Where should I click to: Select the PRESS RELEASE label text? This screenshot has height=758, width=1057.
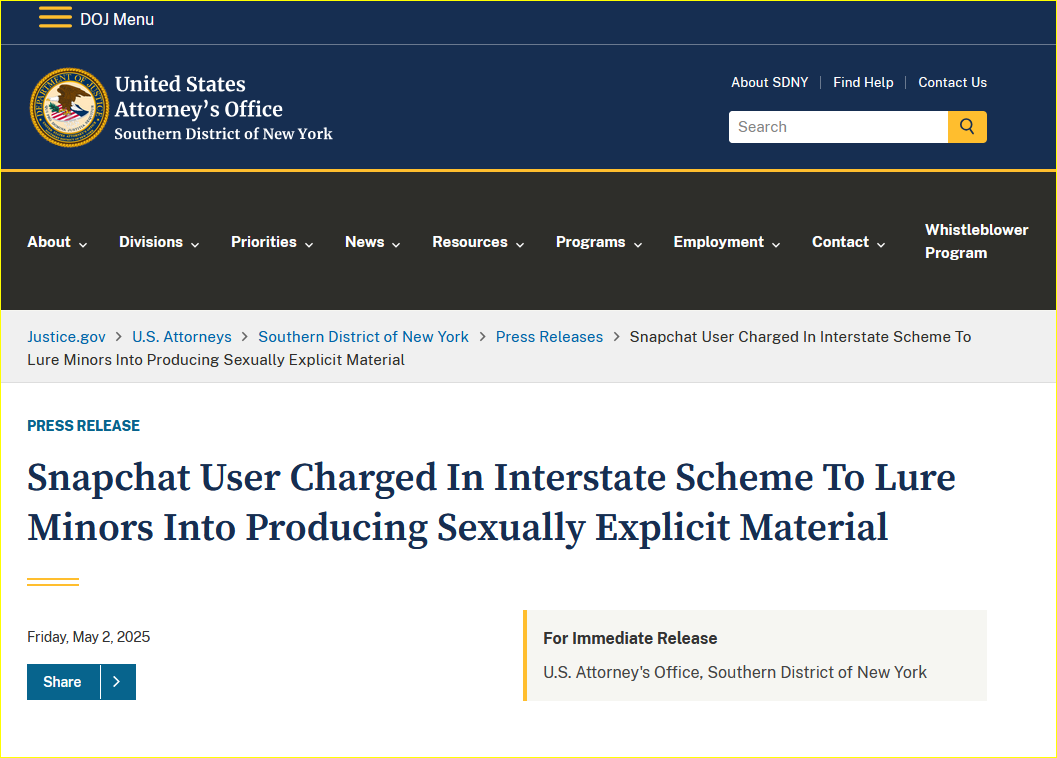click(x=84, y=426)
